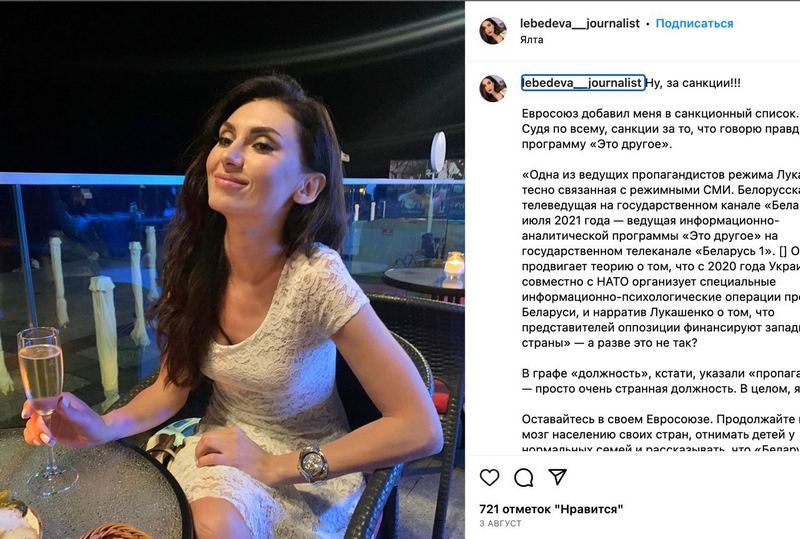800x539 pixels.
Task: Click paragraph starting «Одна из ведущих пропагандистов»
Action: pyautogui.click(x=661, y=259)
